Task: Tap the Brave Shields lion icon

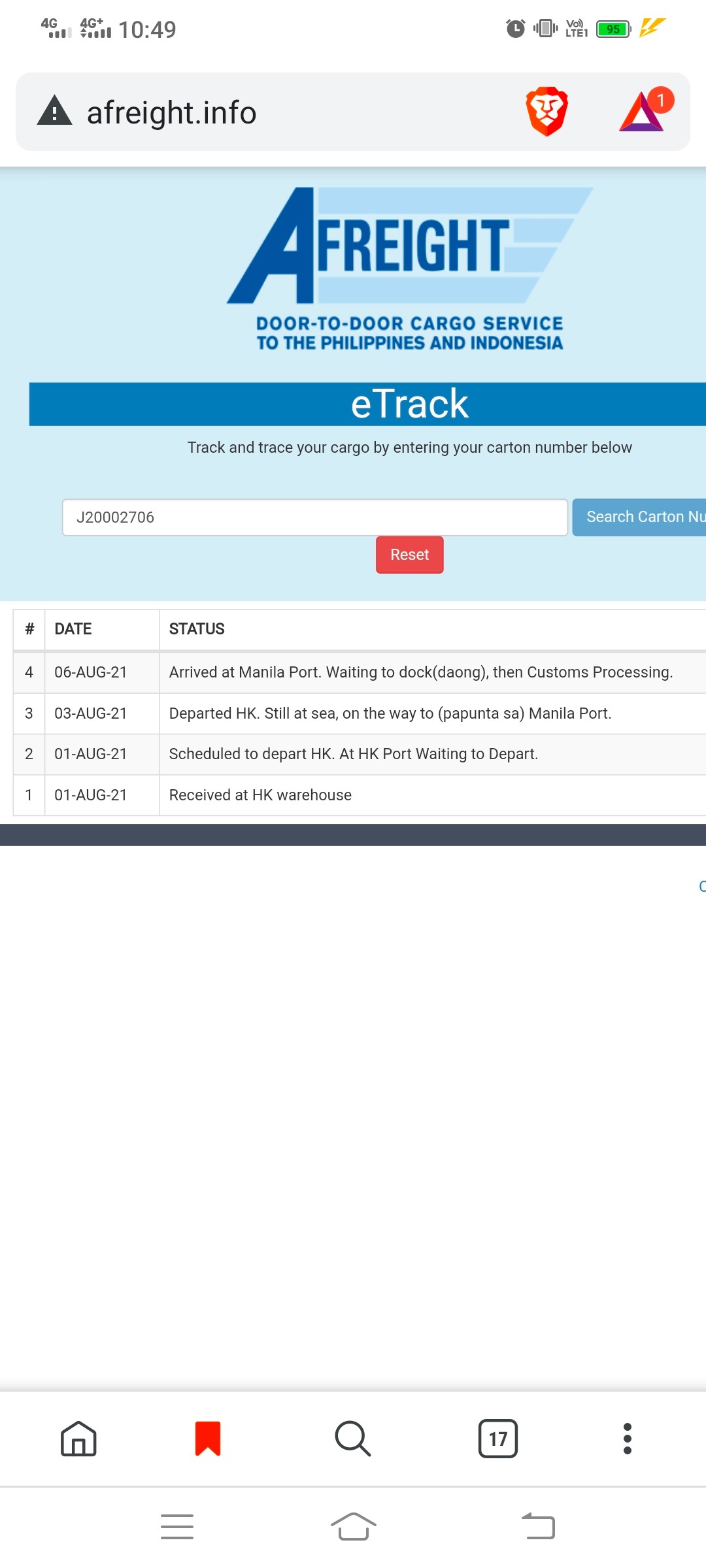Action: pos(546,112)
